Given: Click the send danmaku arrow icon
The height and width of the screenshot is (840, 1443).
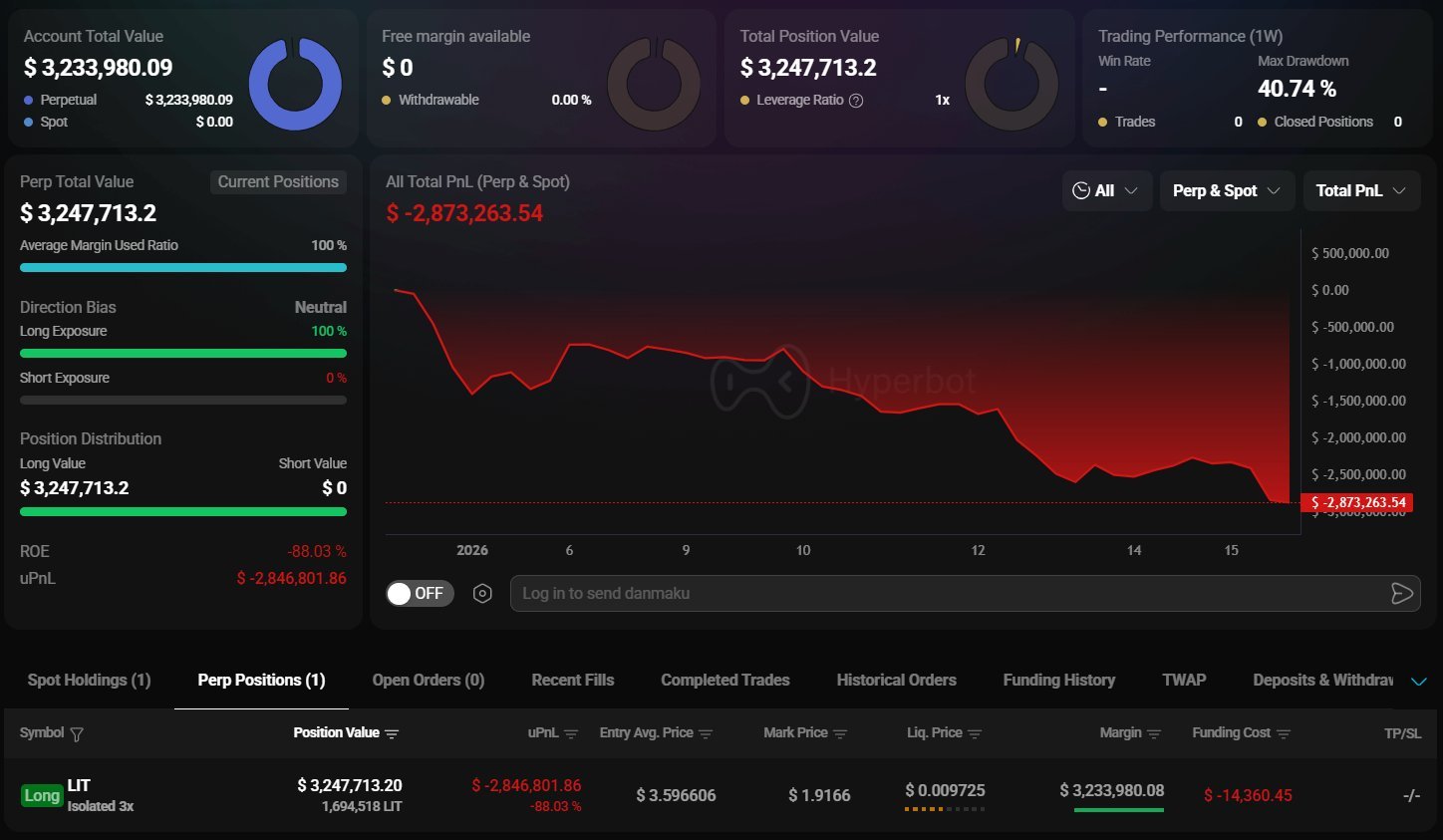Looking at the screenshot, I should click(1401, 594).
